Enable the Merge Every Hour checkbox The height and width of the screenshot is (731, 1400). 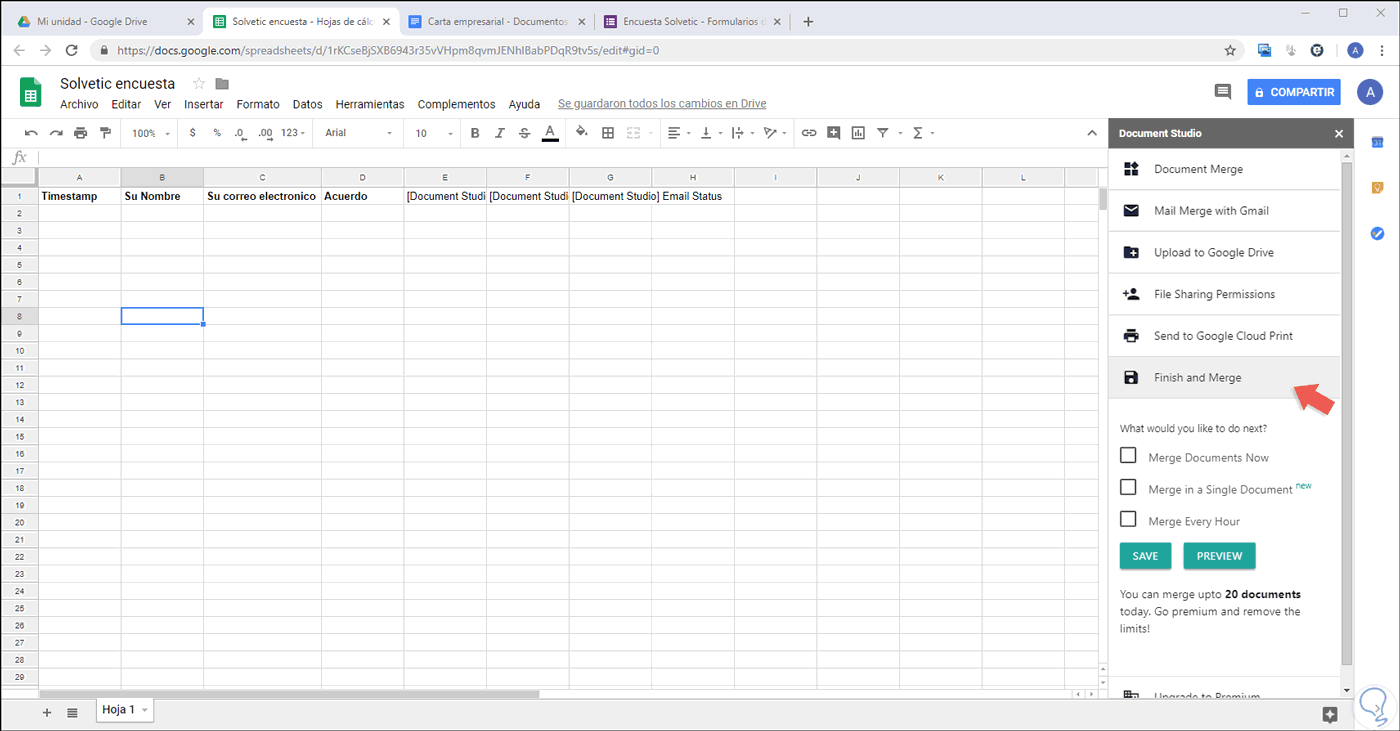click(1128, 520)
